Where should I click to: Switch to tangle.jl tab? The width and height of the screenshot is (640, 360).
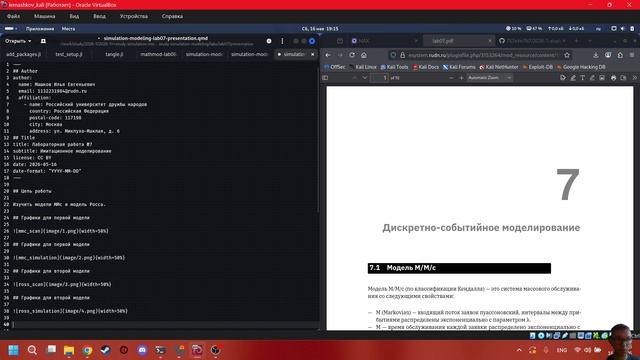[114, 54]
